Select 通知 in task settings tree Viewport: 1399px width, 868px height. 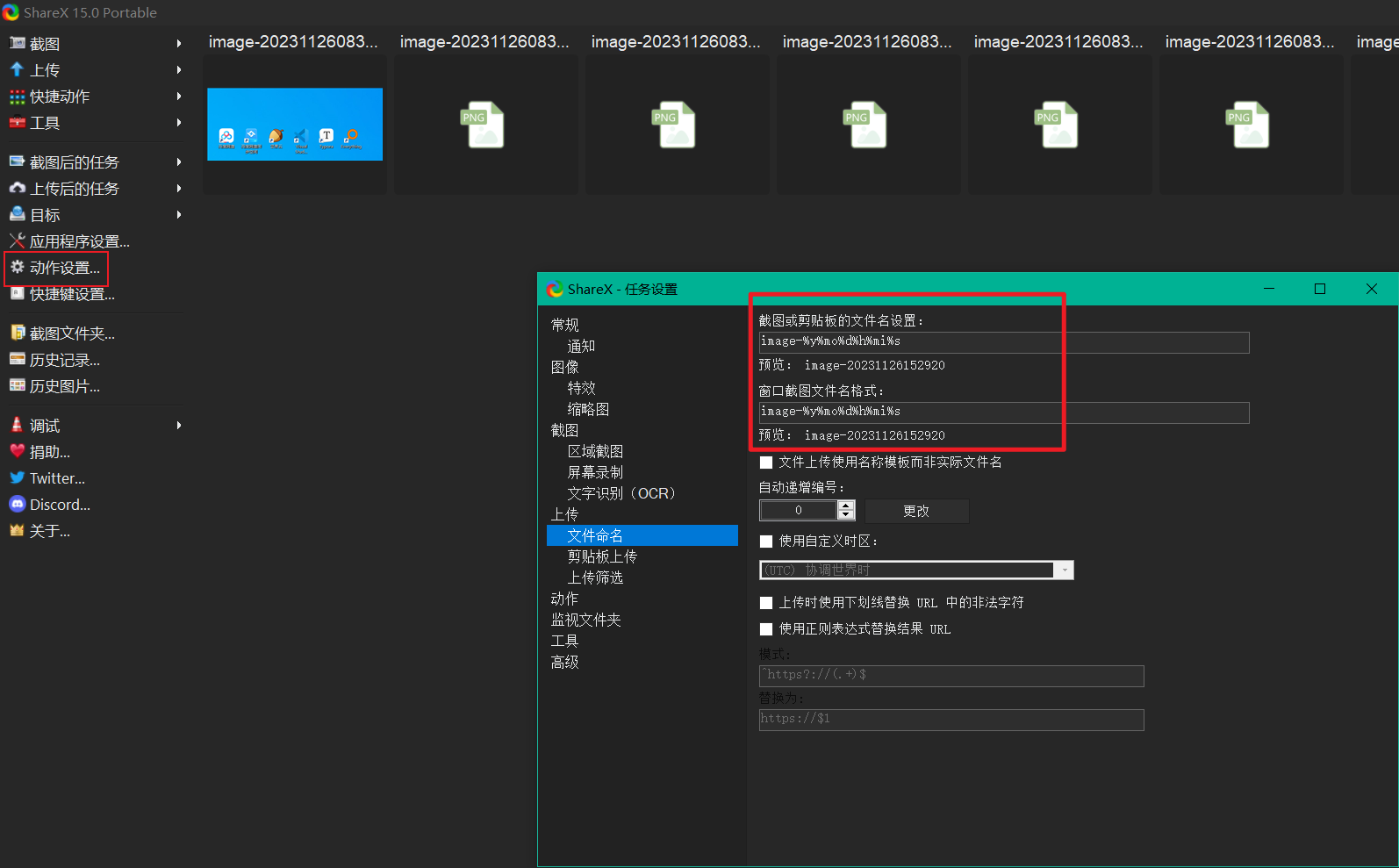(x=581, y=346)
